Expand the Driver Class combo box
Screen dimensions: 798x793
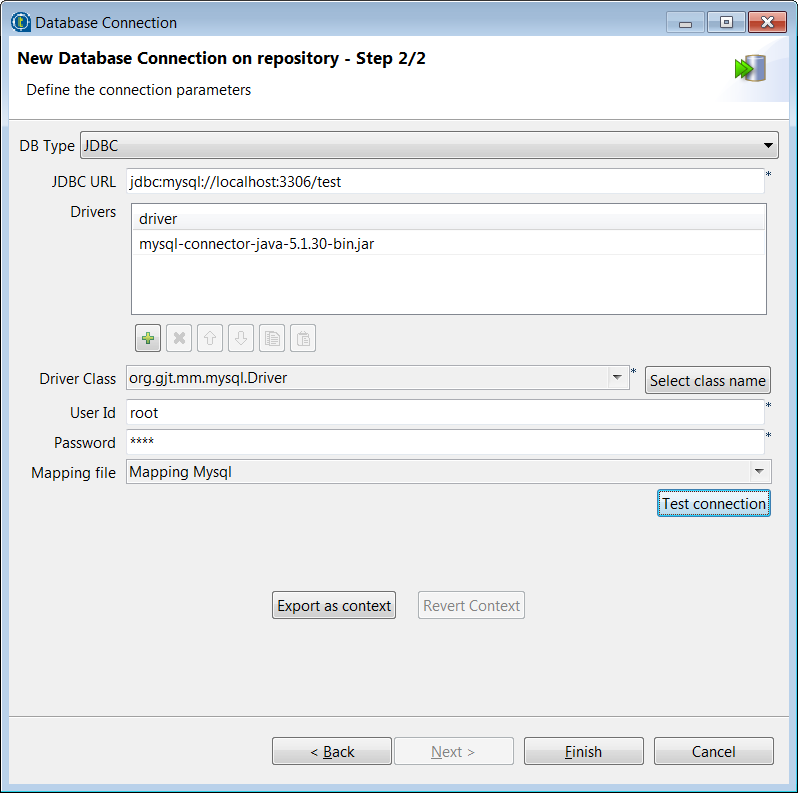coord(616,378)
